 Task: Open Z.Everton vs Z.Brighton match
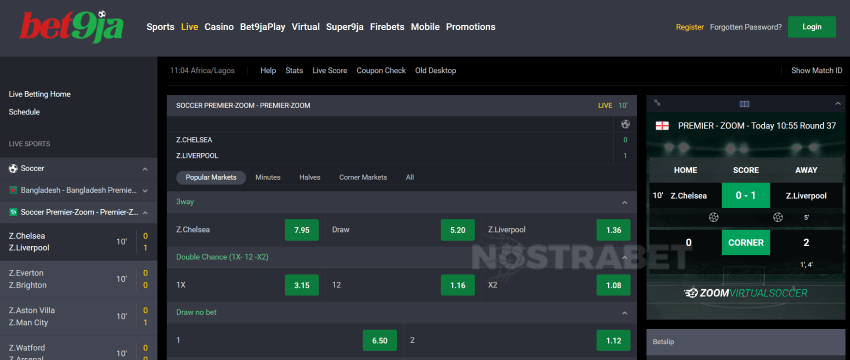coord(79,279)
